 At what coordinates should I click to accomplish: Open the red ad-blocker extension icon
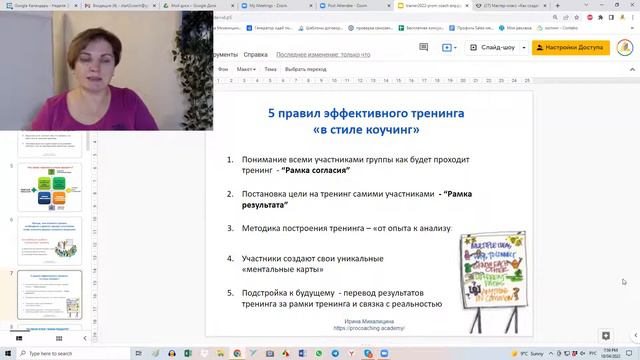pos(590,18)
